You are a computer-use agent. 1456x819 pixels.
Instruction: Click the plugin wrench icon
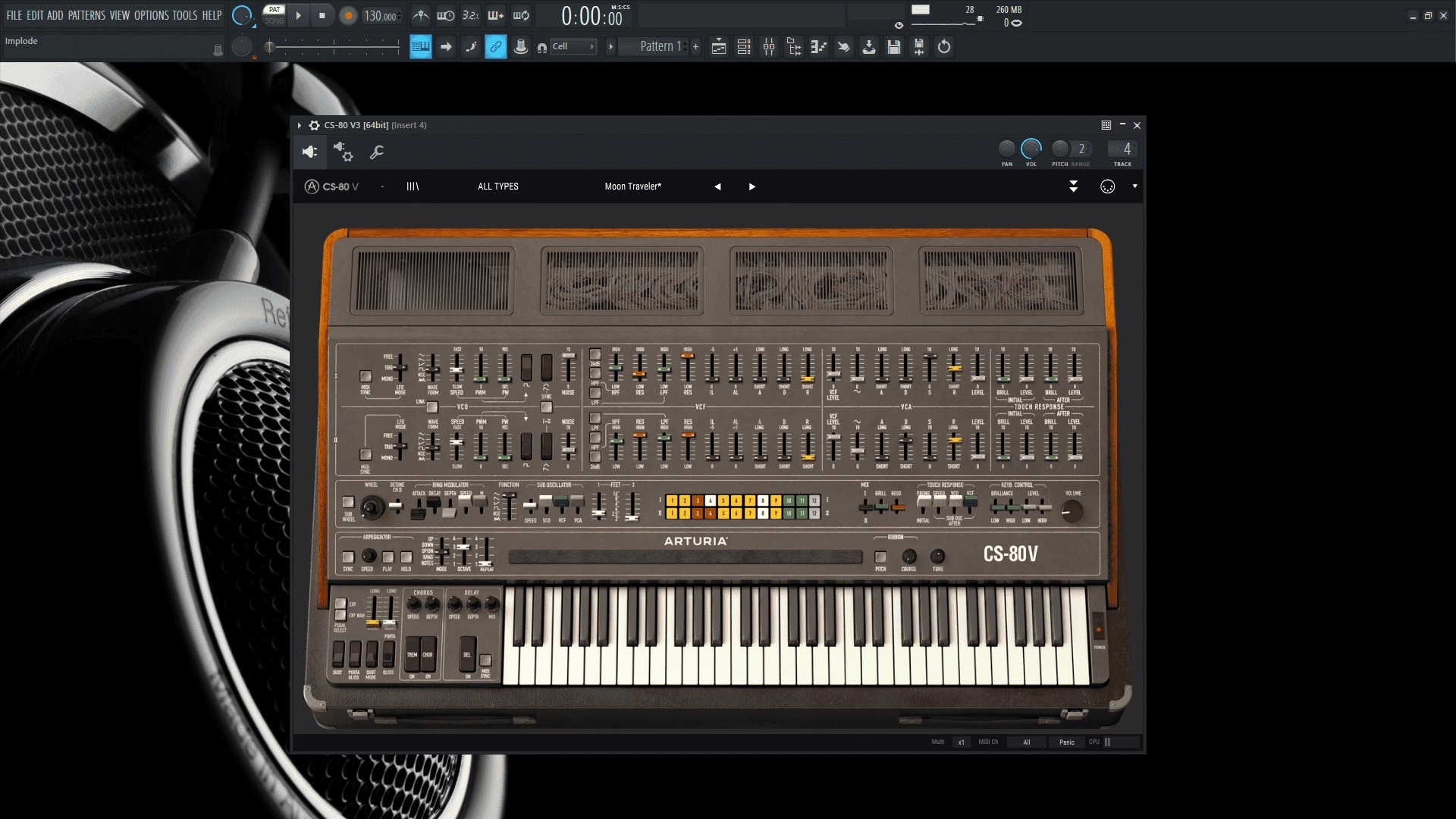(x=377, y=152)
